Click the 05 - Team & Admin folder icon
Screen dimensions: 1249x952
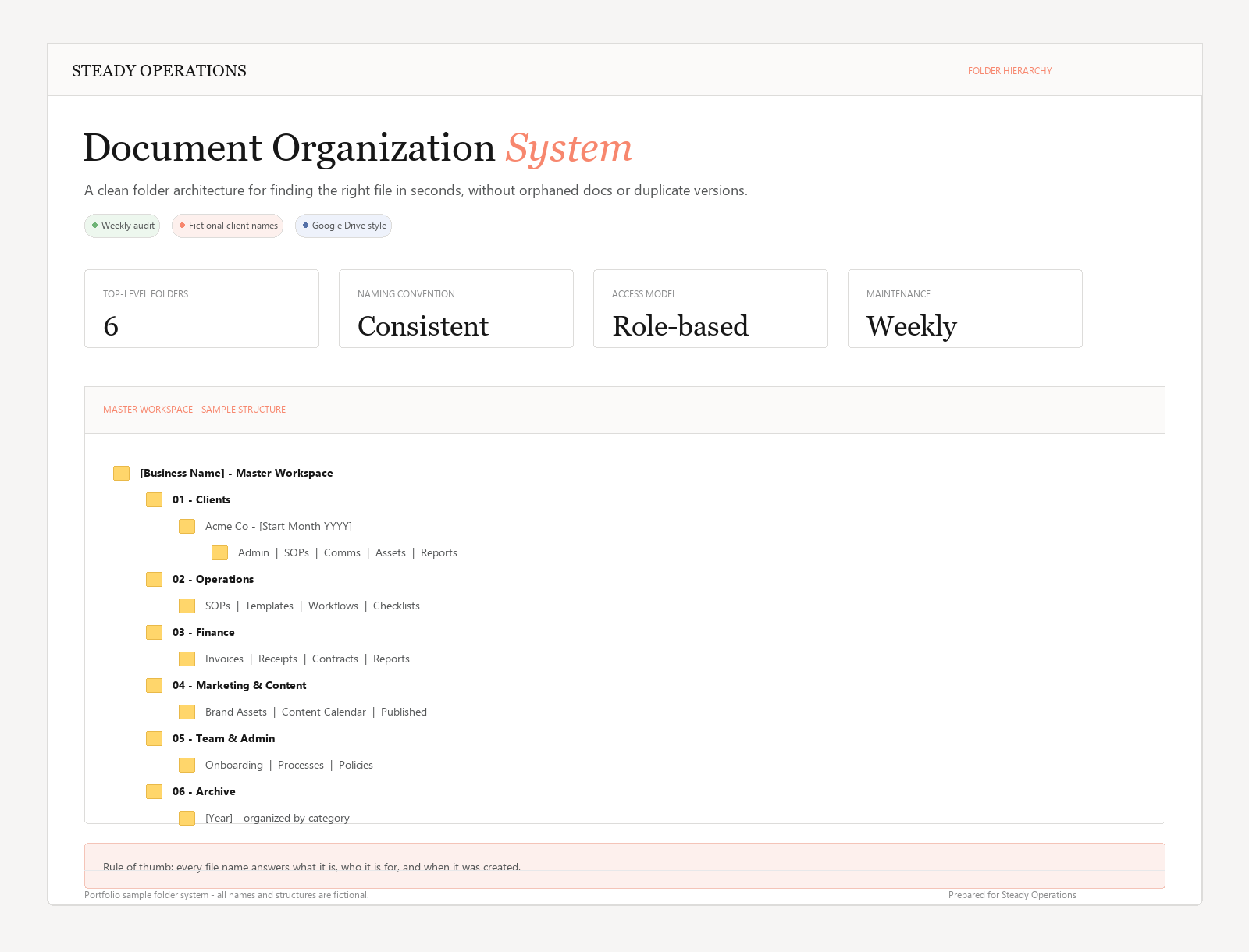click(x=154, y=738)
